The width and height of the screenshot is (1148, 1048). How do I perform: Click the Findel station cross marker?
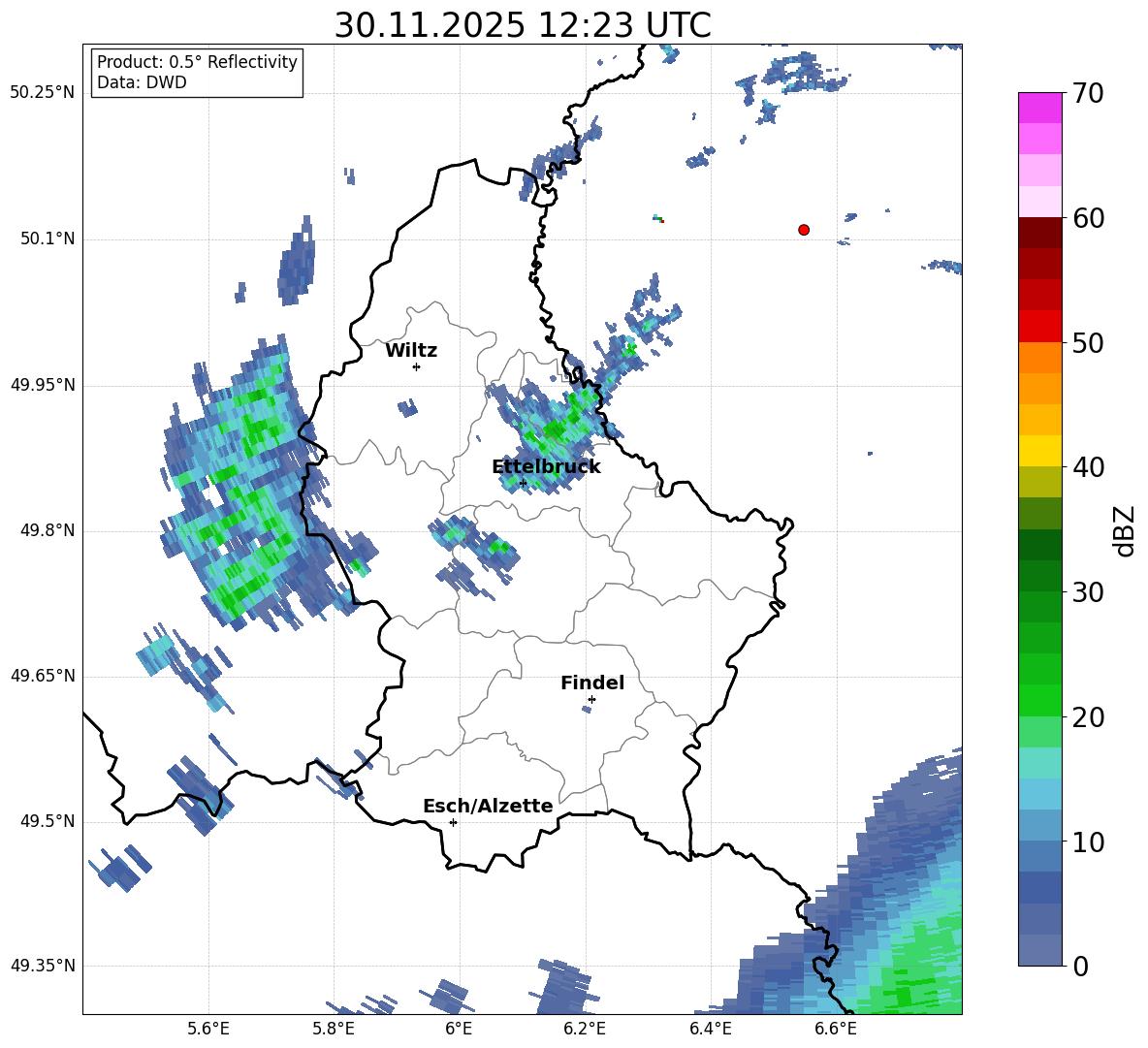click(591, 700)
